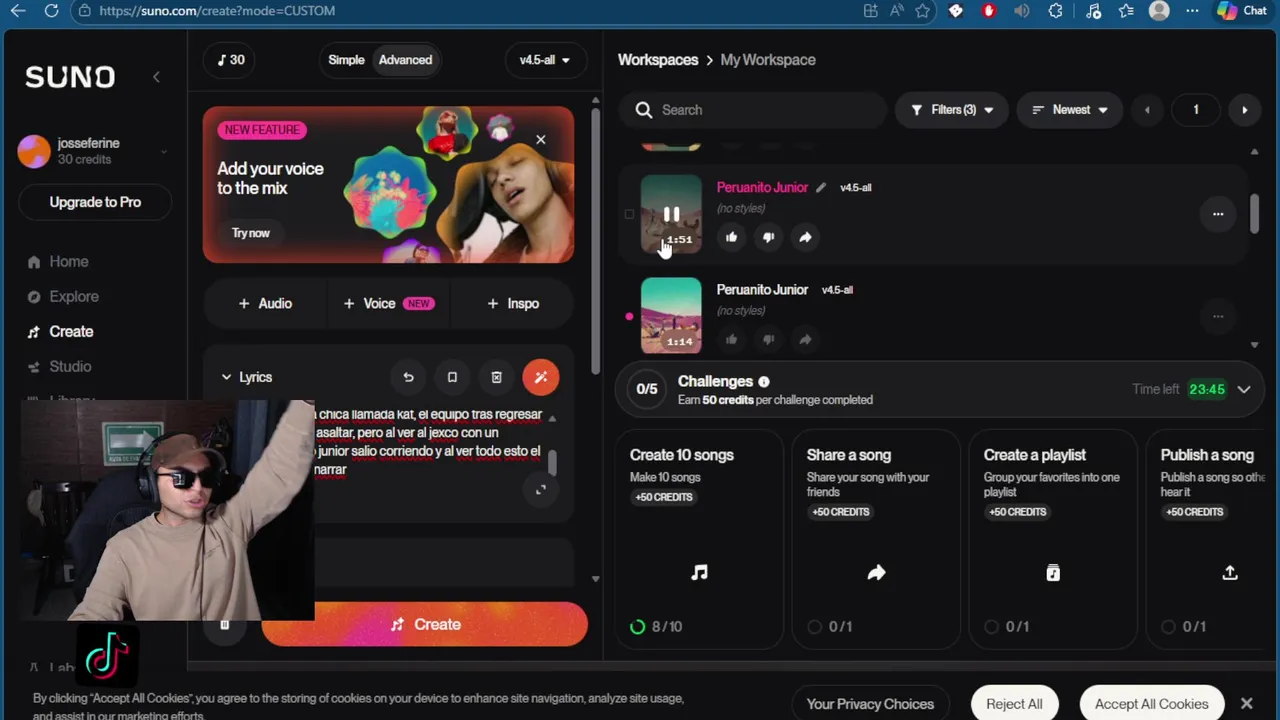
Task: Pause the playing Peruanito Junior track
Action: pos(671,214)
